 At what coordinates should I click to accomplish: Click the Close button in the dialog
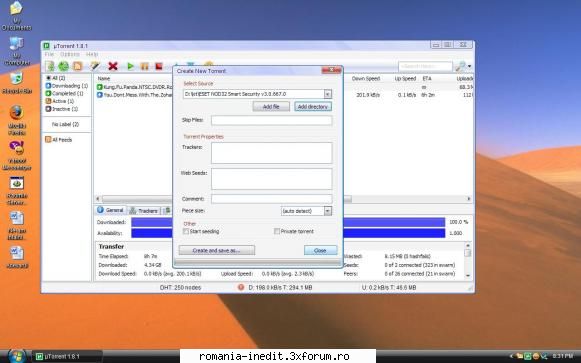click(x=321, y=250)
